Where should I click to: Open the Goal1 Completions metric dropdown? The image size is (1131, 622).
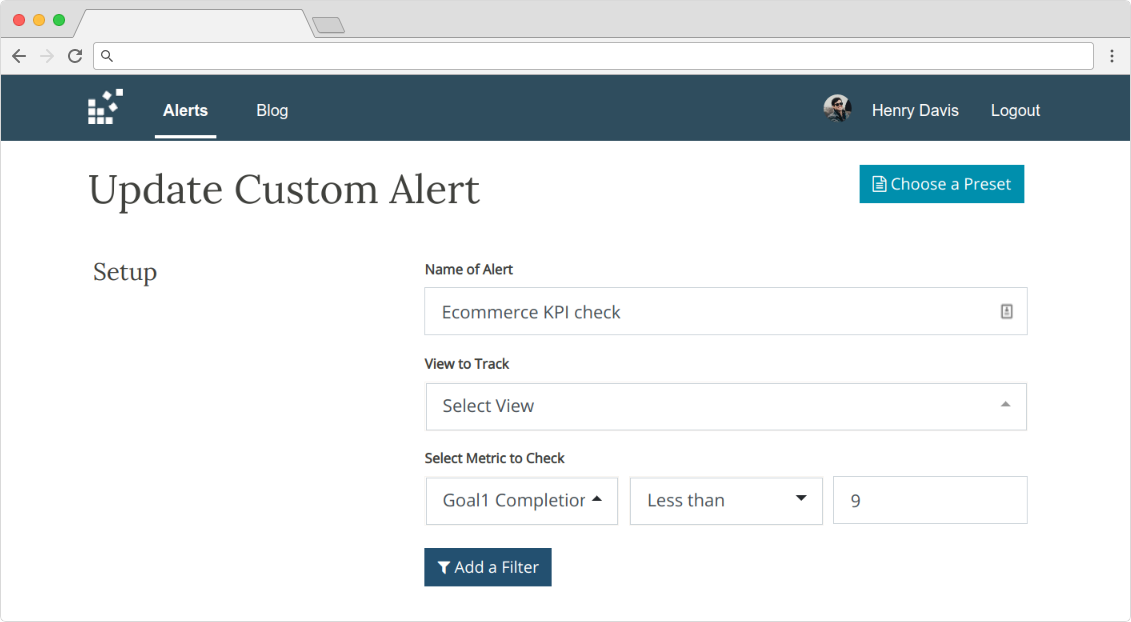click(522, 500)
